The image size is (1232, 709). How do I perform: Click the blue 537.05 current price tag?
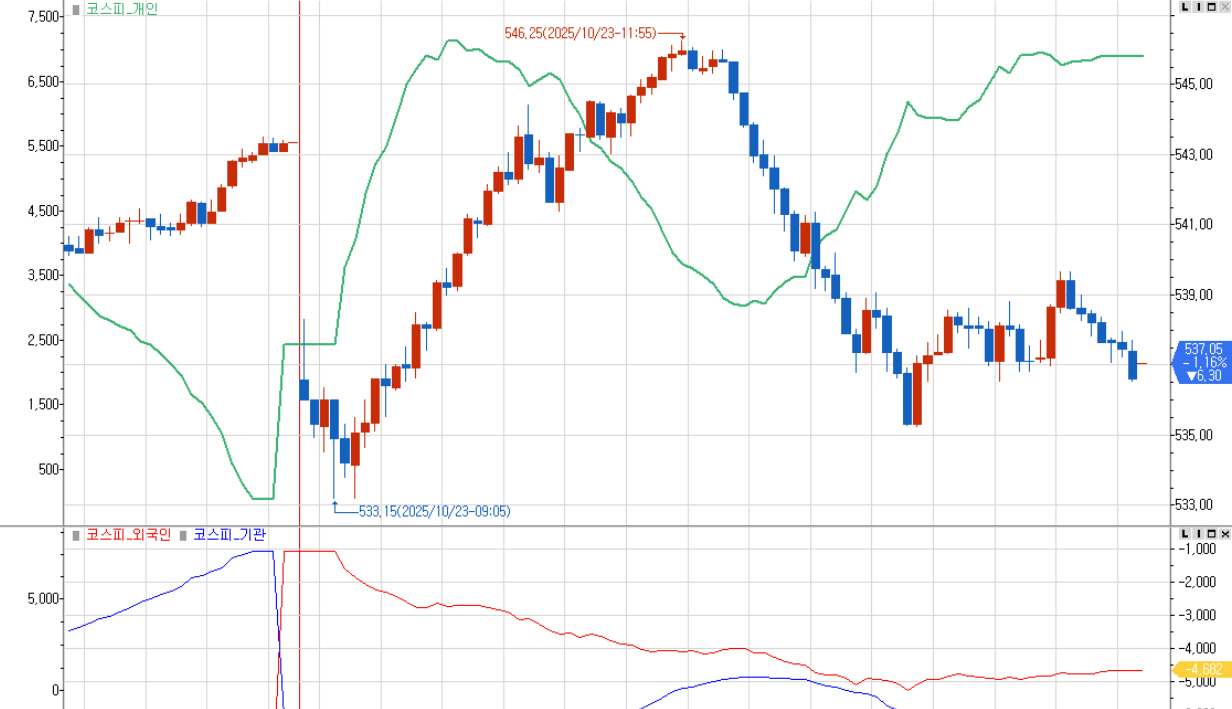tap(1203, 362)
